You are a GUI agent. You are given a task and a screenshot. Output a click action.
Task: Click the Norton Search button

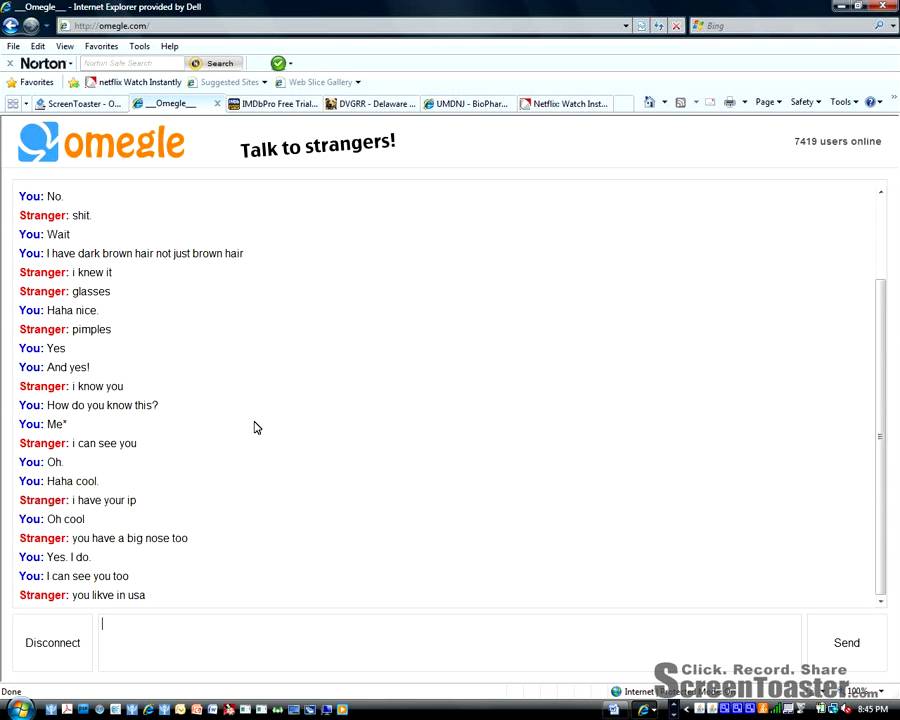coord(214,63)
